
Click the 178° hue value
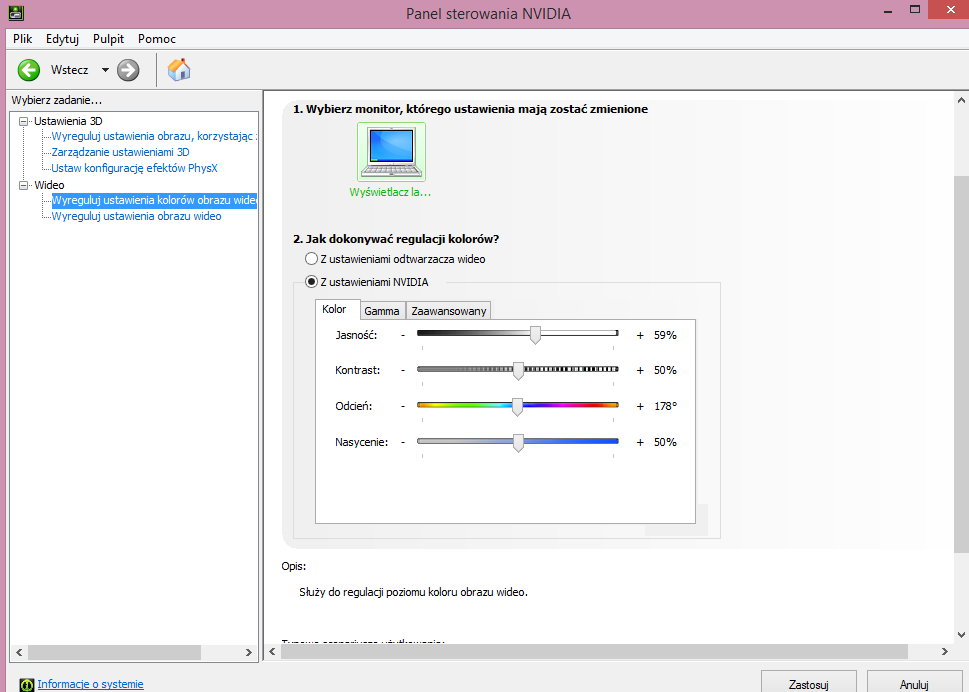point(666,406)
